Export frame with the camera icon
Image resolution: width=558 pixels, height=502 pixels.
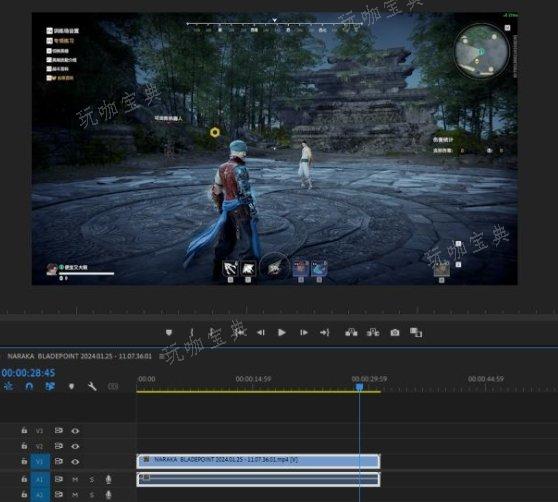395,332
